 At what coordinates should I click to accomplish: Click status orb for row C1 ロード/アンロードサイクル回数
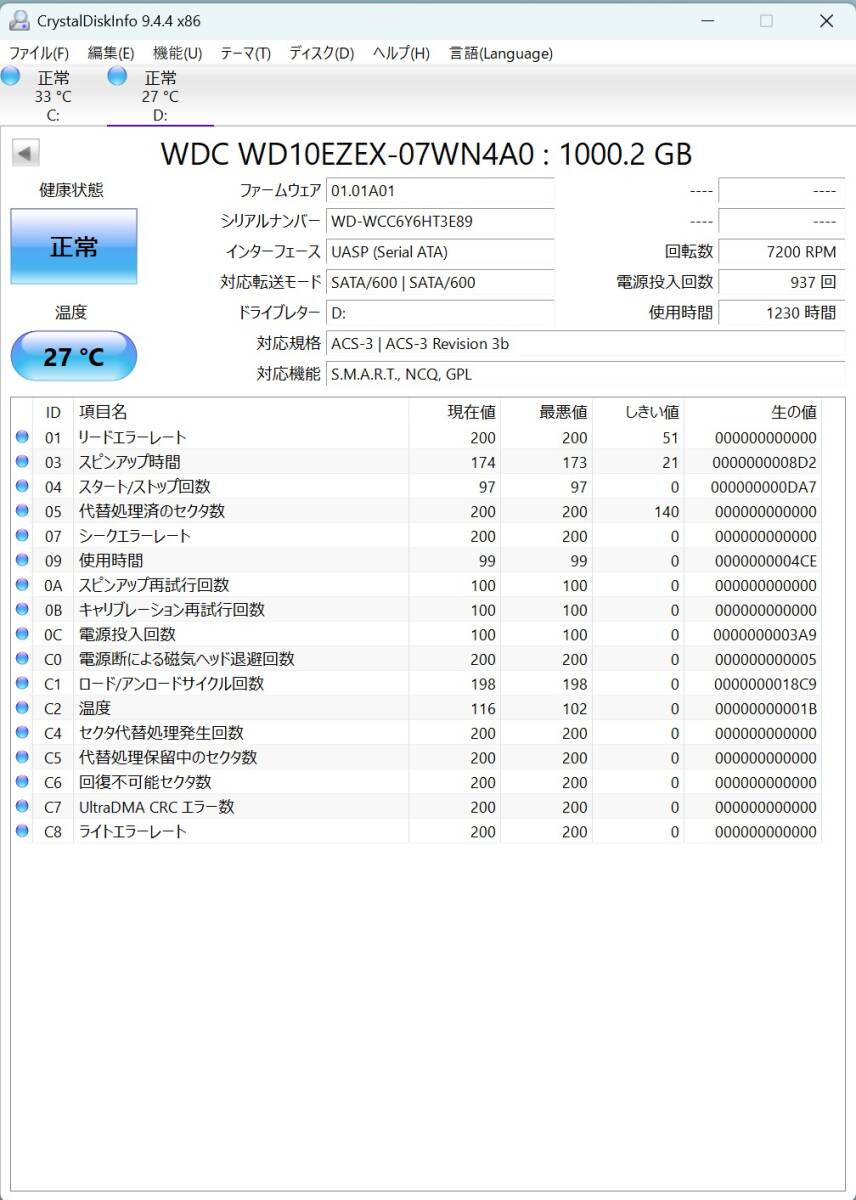click(22, 684)
